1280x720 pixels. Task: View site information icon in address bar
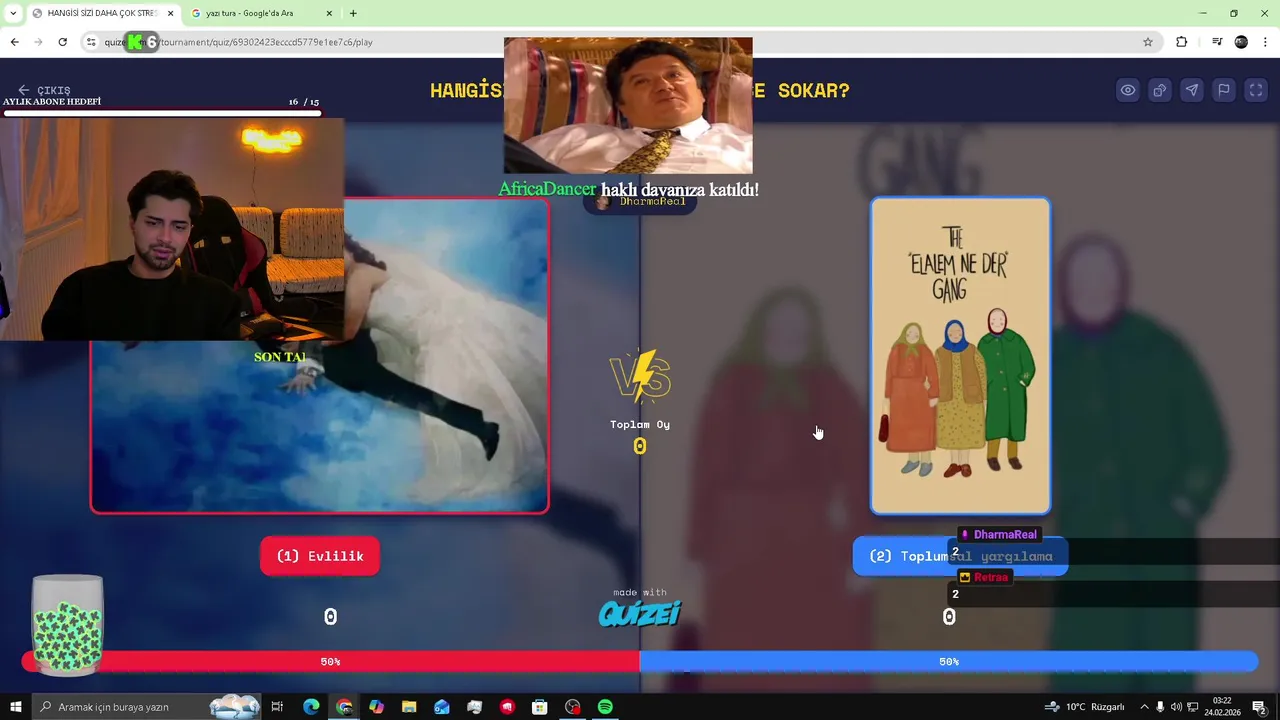point(91,42)
